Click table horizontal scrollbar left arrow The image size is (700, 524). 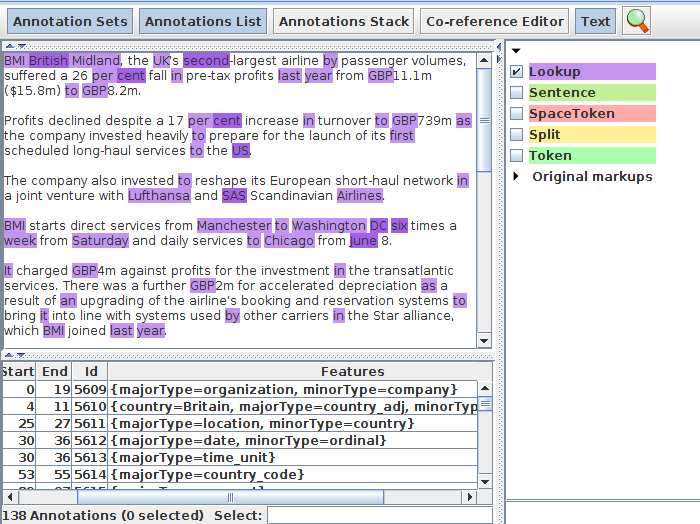[8, 496]
